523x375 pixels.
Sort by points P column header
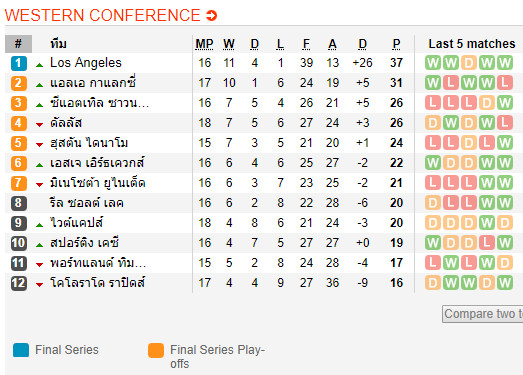click(x=396, y=44)
